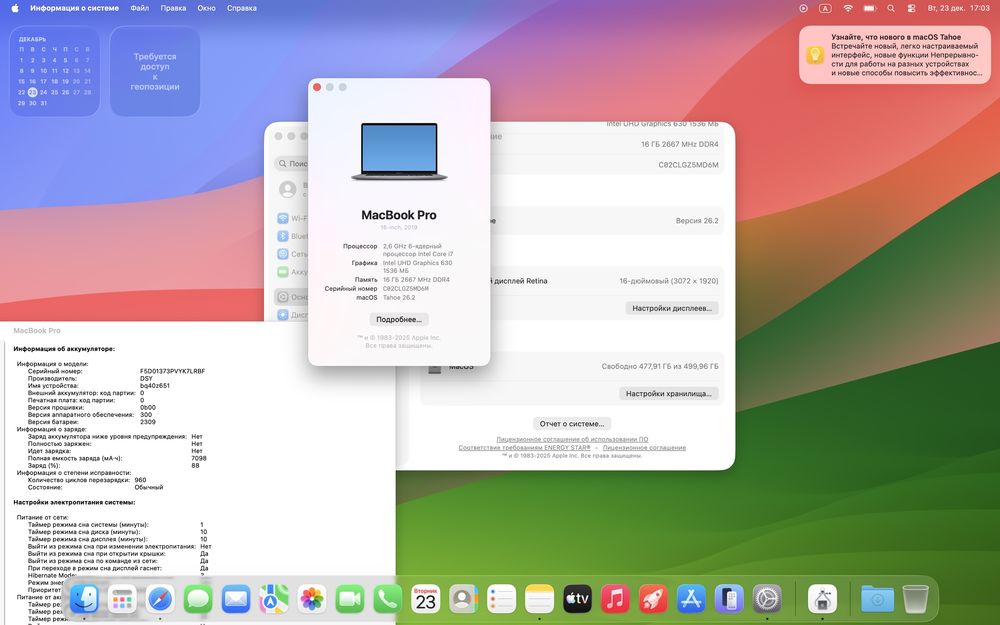The height and width of the screenshot is (625, 1000).
Task: Open the Apple menu
Action: [x=15, y=8]
